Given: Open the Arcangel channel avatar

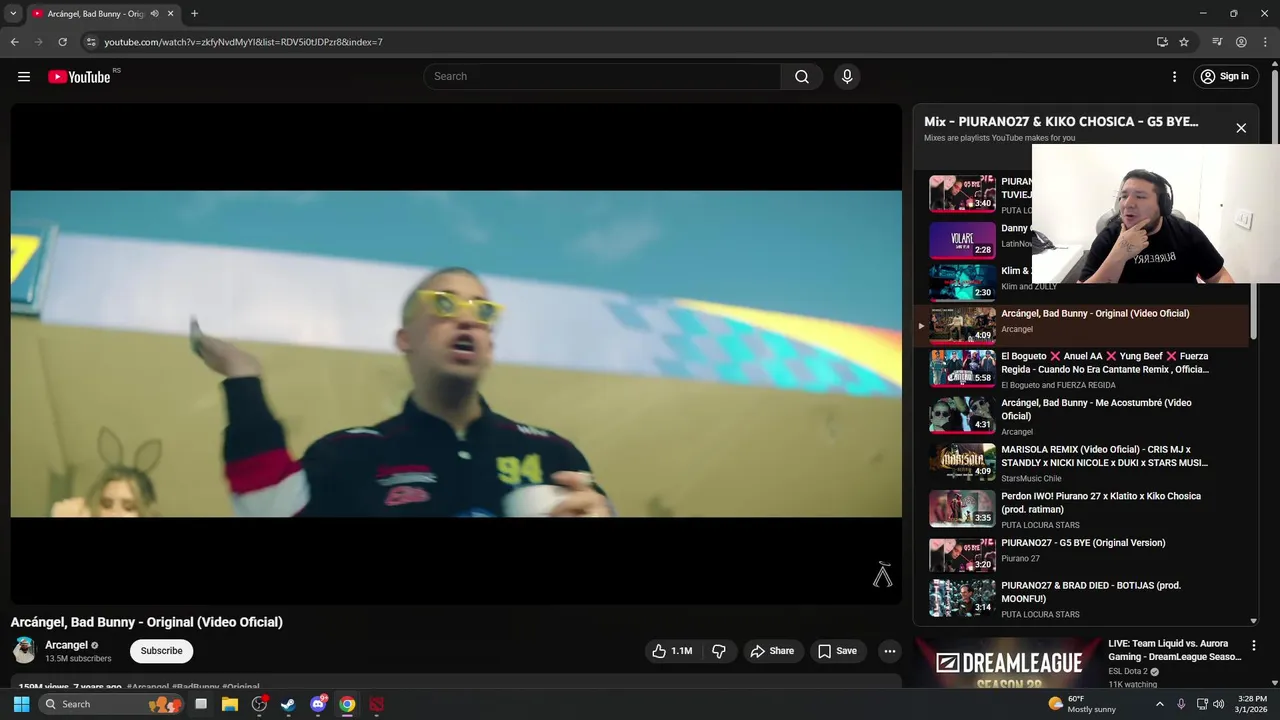Looking at the screenshot, I should click(24, 651).
